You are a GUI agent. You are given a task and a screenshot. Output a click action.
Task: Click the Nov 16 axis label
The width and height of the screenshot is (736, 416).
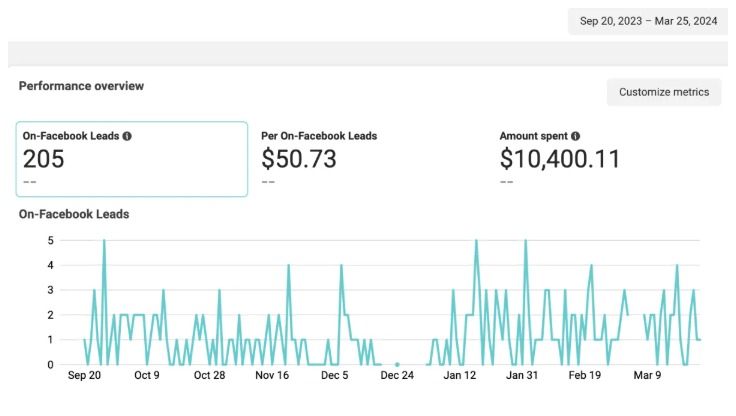click(272, 375)
